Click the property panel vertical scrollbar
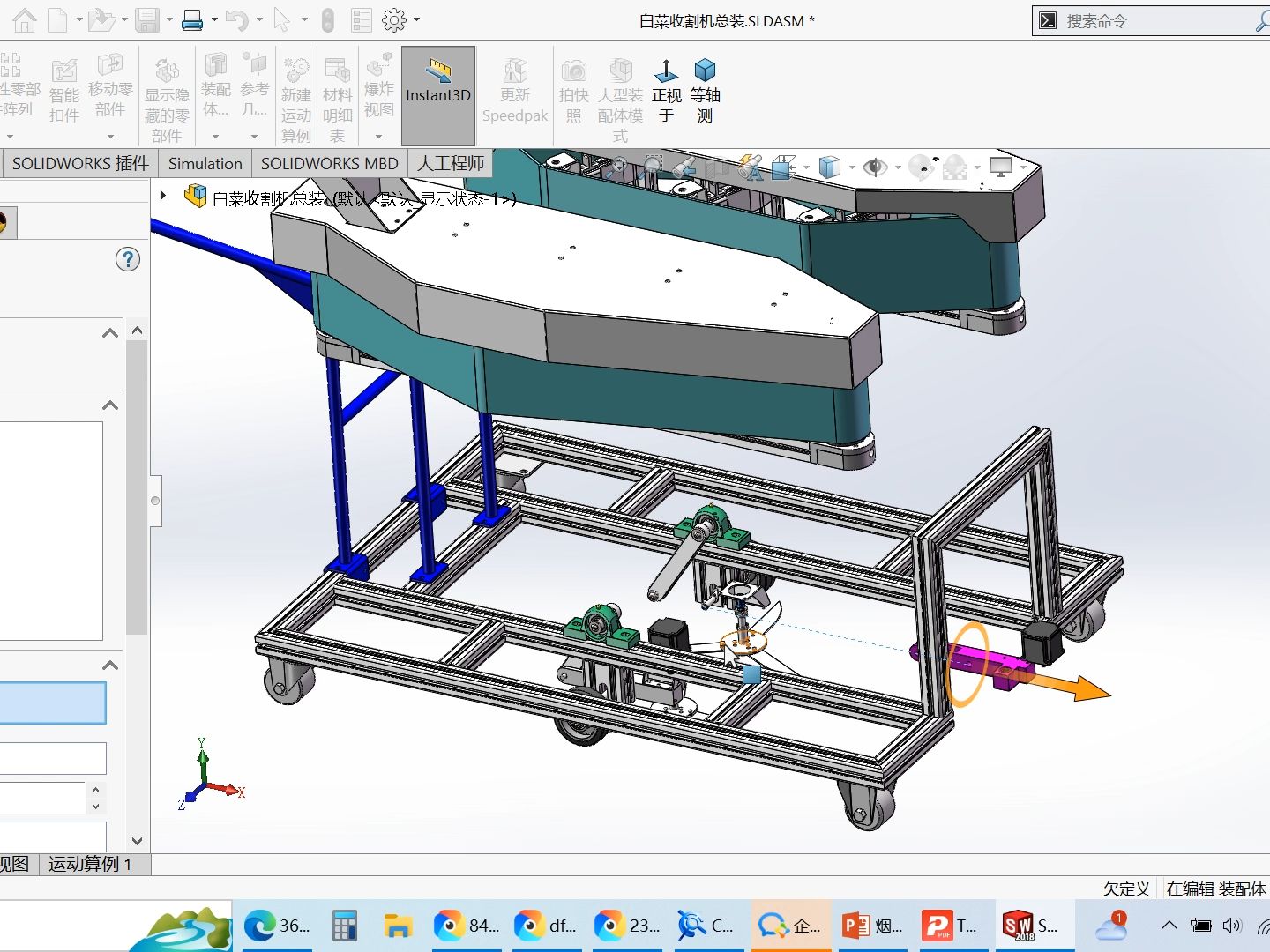Screen dimensions: 1270x952 pyautogui.click(x=137, y=487)
